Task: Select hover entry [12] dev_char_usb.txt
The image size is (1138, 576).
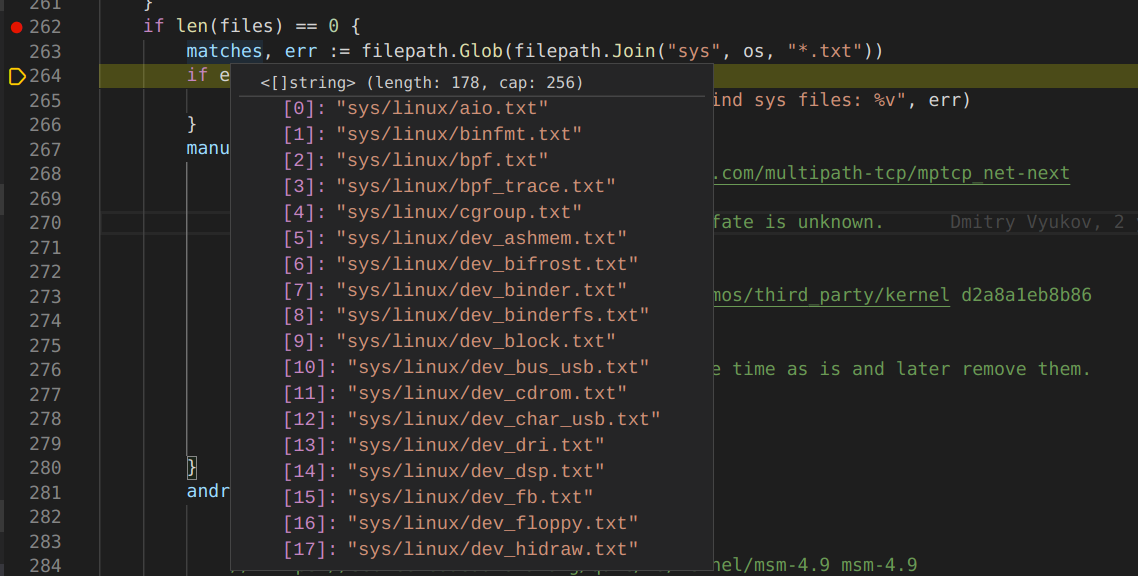Action: [x=503, y=420]
